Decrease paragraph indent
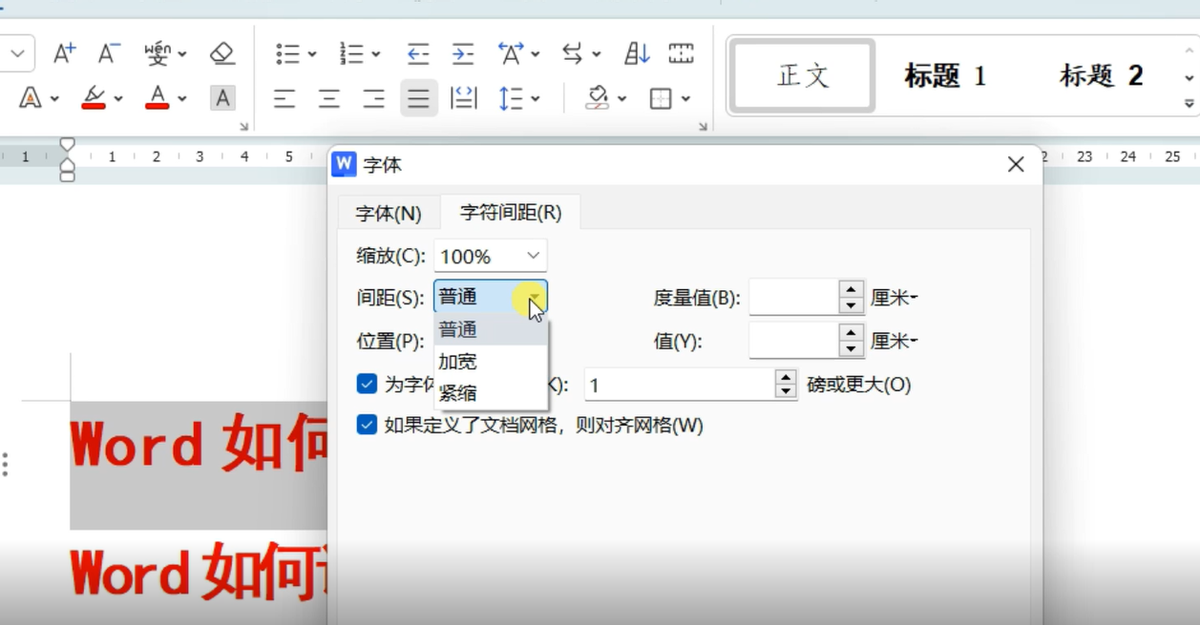Screen dimensions: 1200x625 pyautogui.click(x=418, y=54)
